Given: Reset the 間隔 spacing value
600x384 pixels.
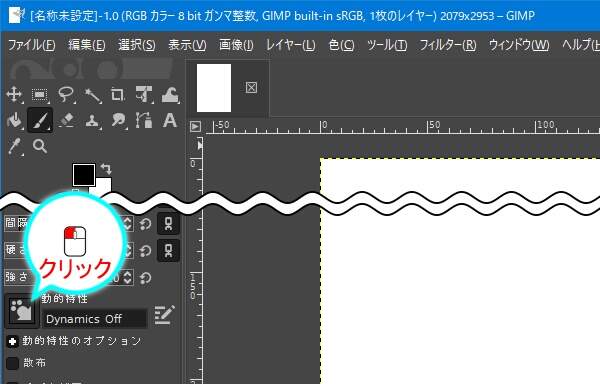Looking at the screenshot, I should coord(145,224).
